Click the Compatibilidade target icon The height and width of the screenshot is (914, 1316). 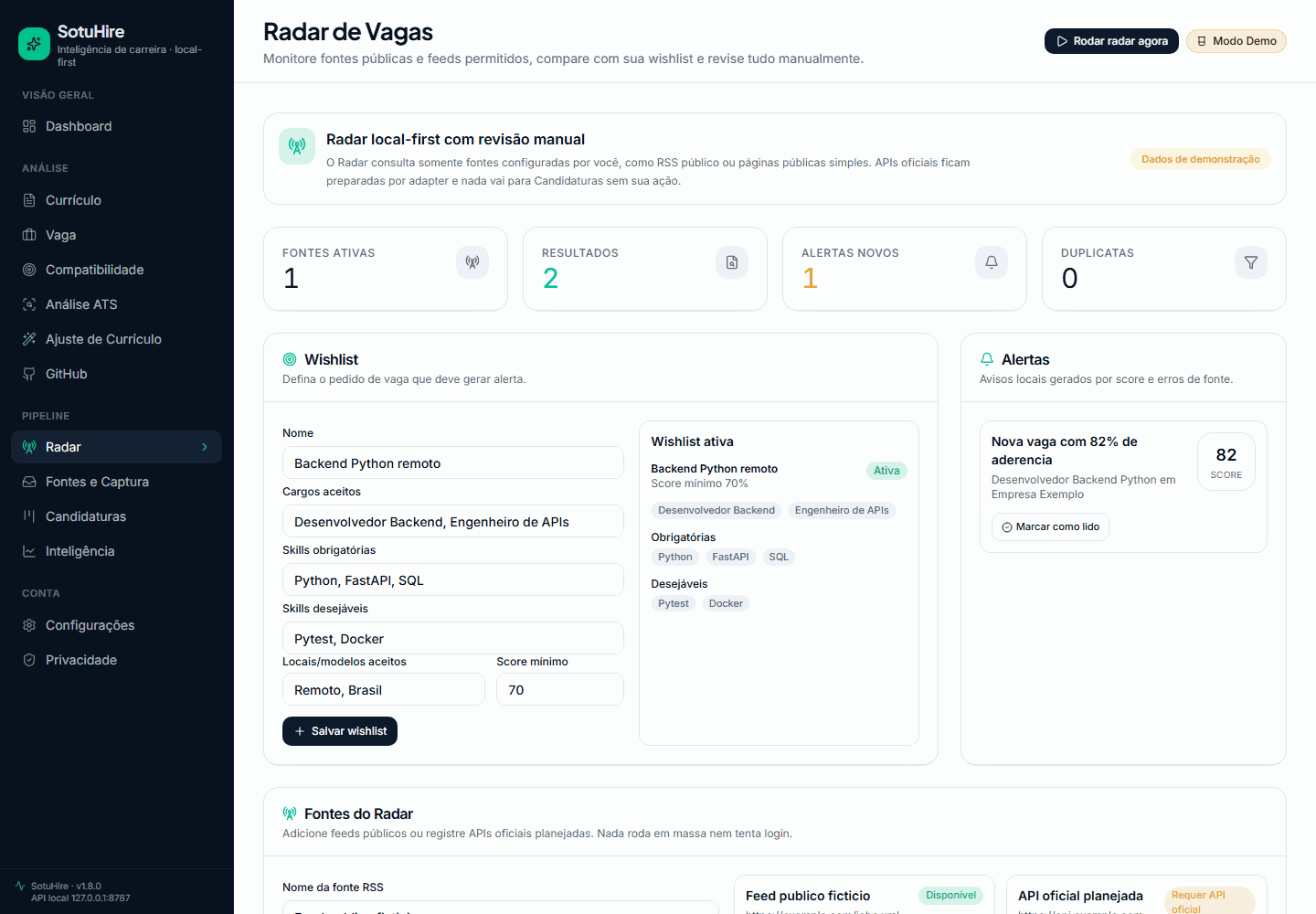point(29,270)
